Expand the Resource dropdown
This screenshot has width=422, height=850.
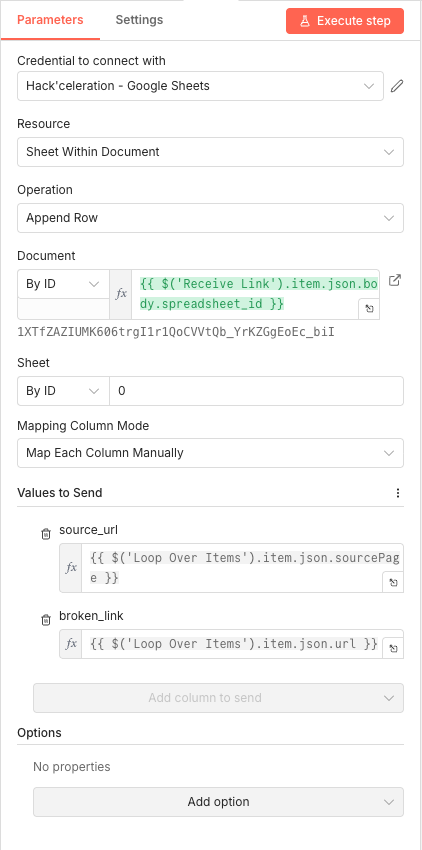(x=210, y=152)
